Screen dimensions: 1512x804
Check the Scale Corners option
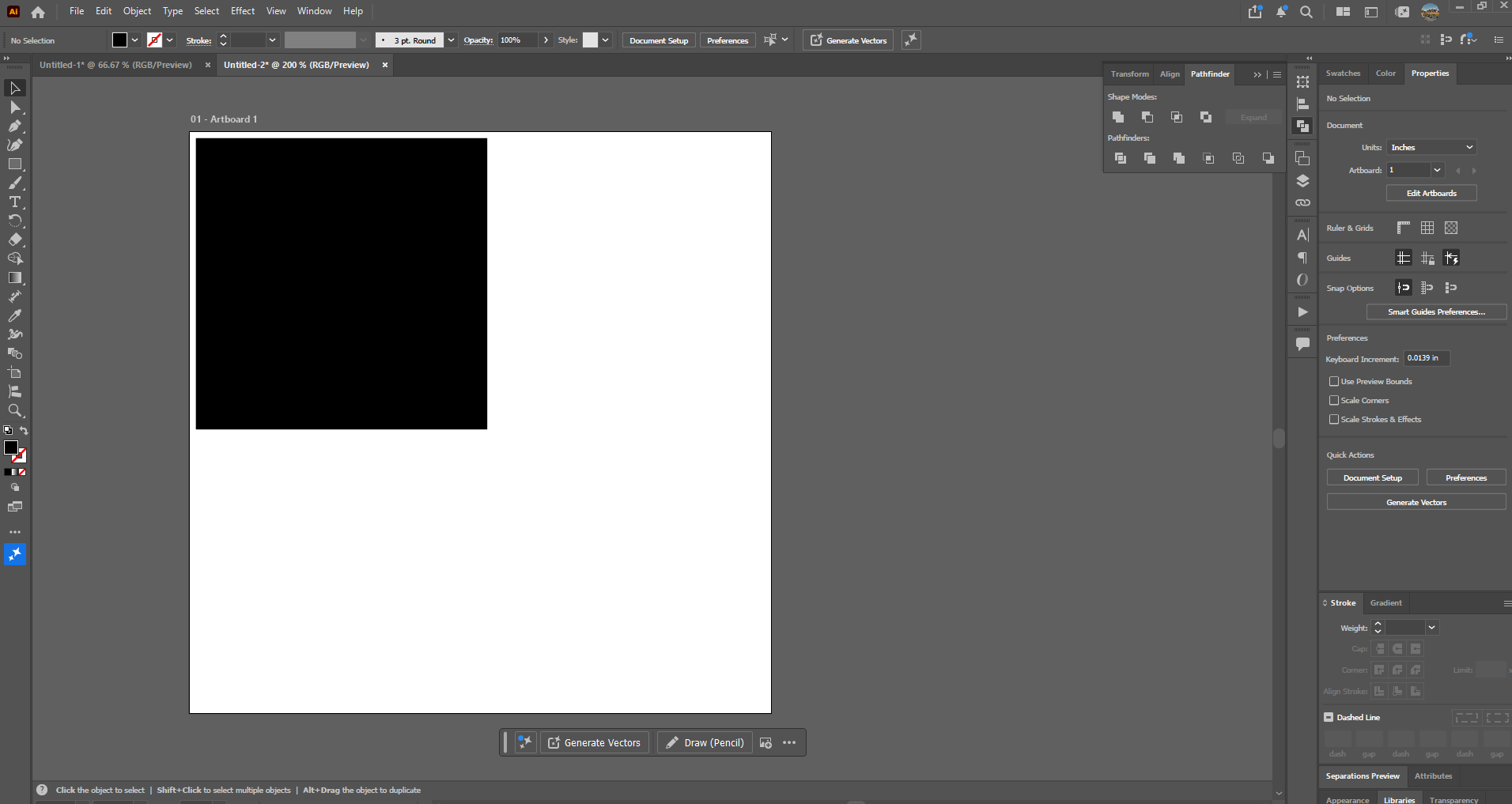(x=1334, y=400)
